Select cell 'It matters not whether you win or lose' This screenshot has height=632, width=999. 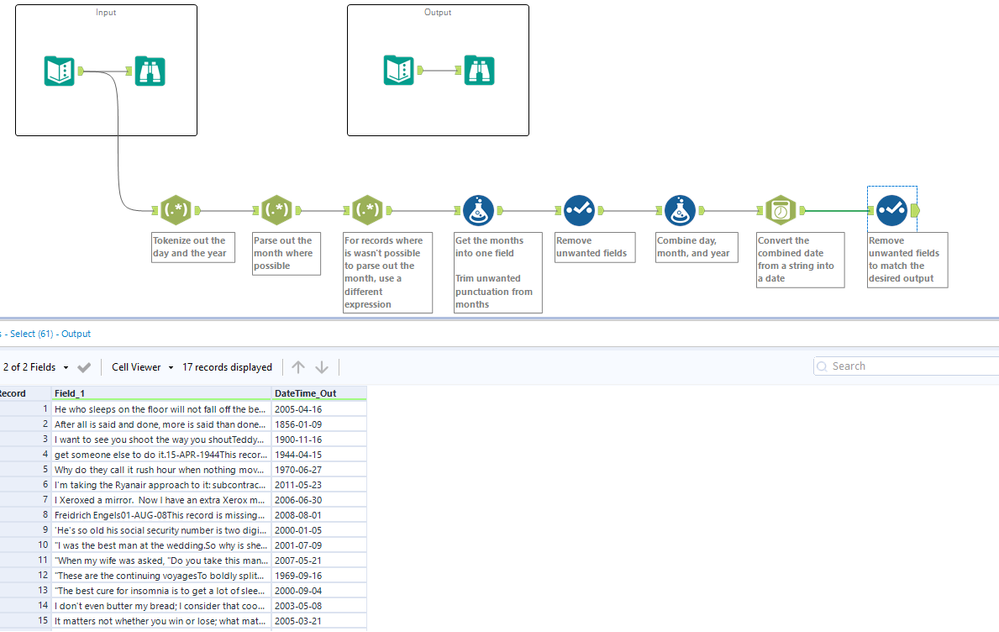click(x=161, y=621)
